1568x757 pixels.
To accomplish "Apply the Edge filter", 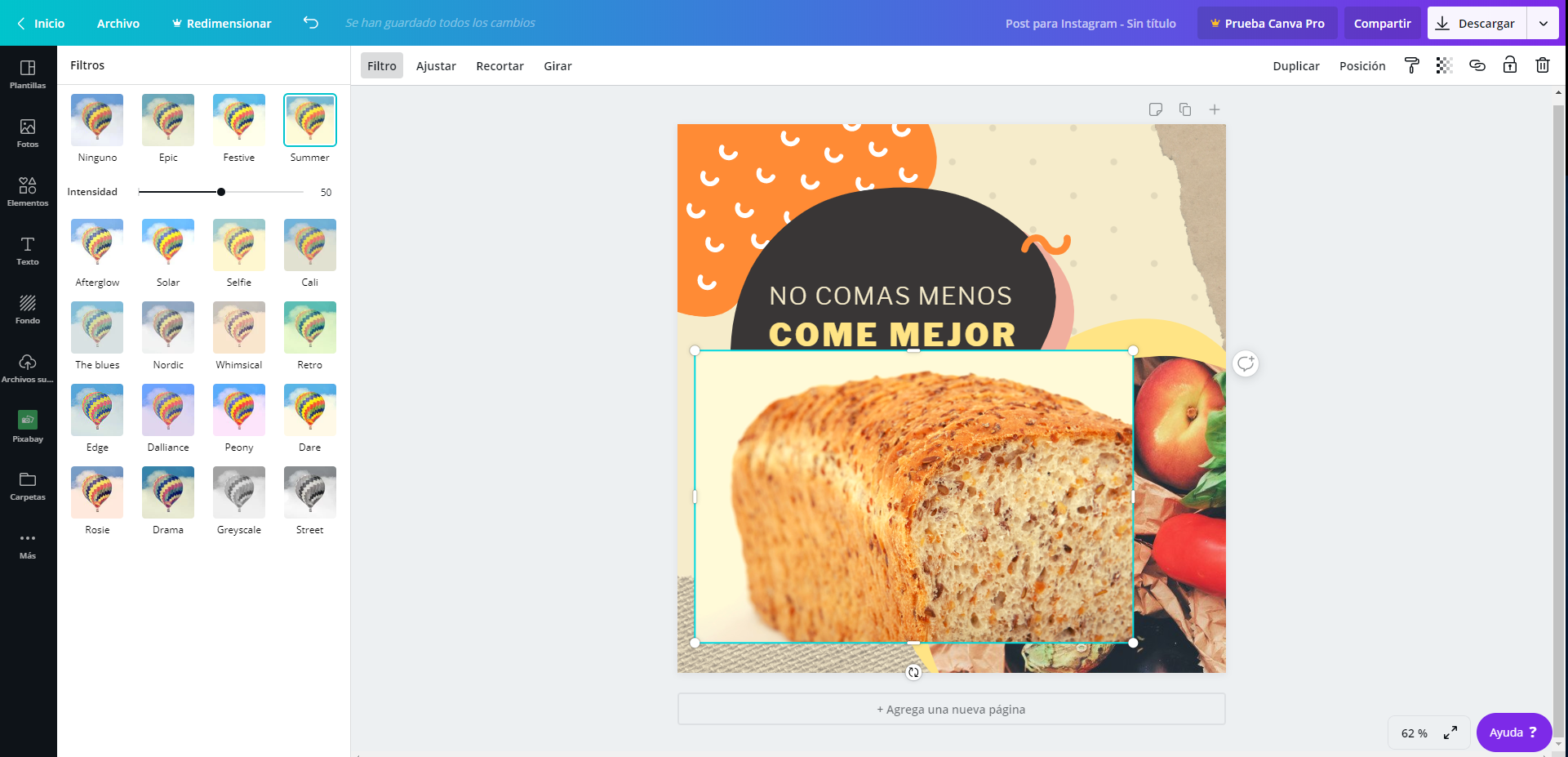I will pyautogui.click(x=97, y=410).
